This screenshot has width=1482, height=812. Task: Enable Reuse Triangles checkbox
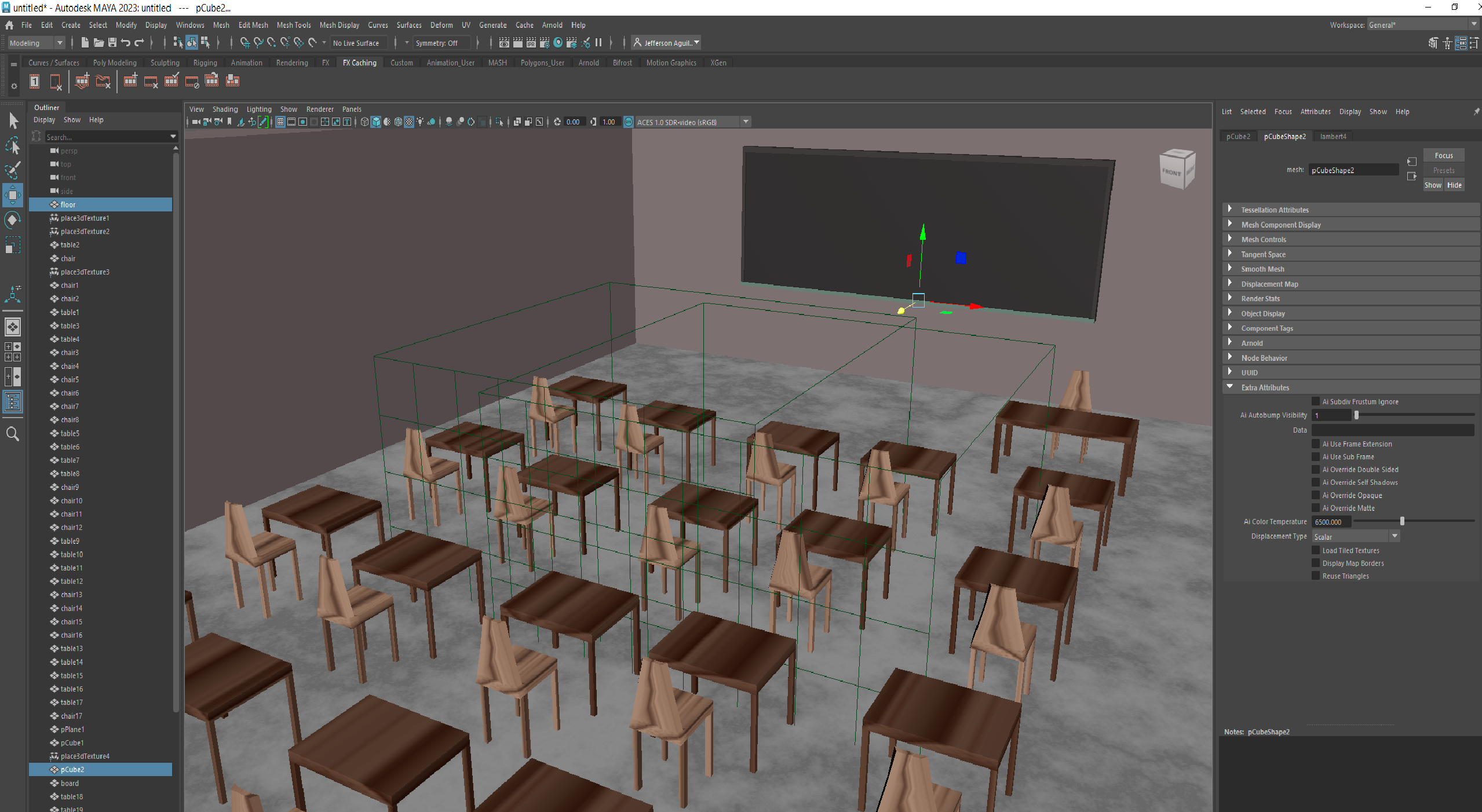coord(1316,576)
